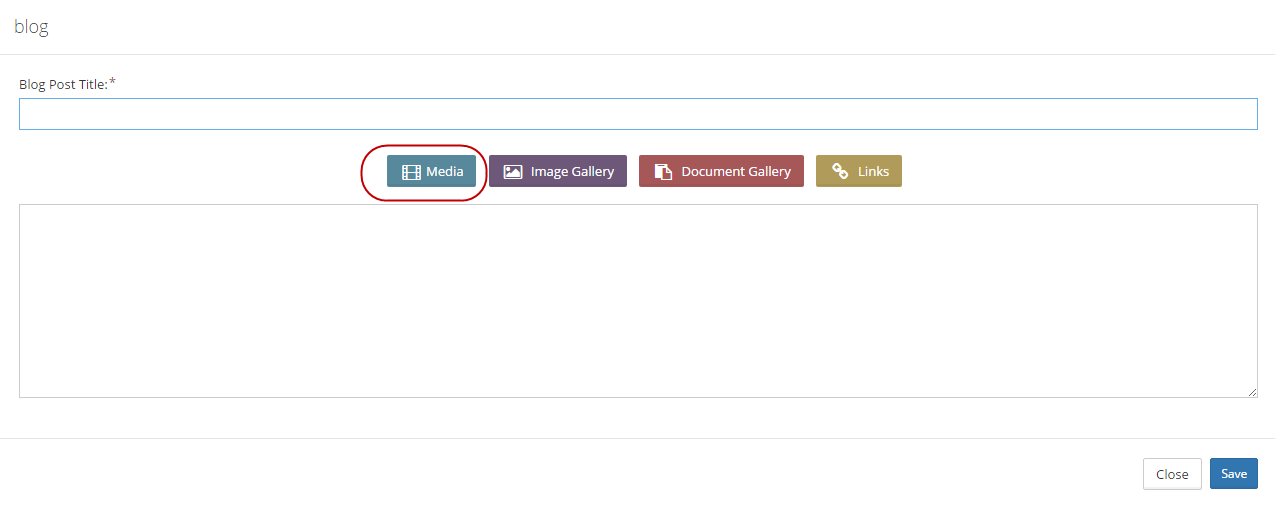
Task: Click the 'blog' dialog heading
Action: click(x=31, y=27)
